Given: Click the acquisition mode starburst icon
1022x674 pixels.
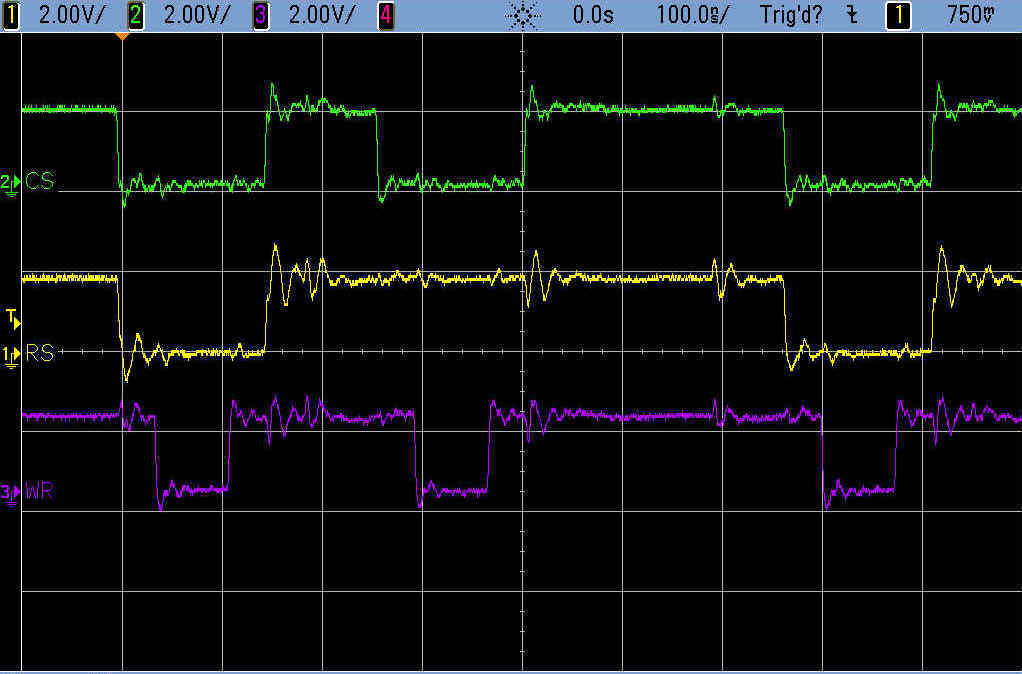Looking at the screenshot, I should point(524,15).
